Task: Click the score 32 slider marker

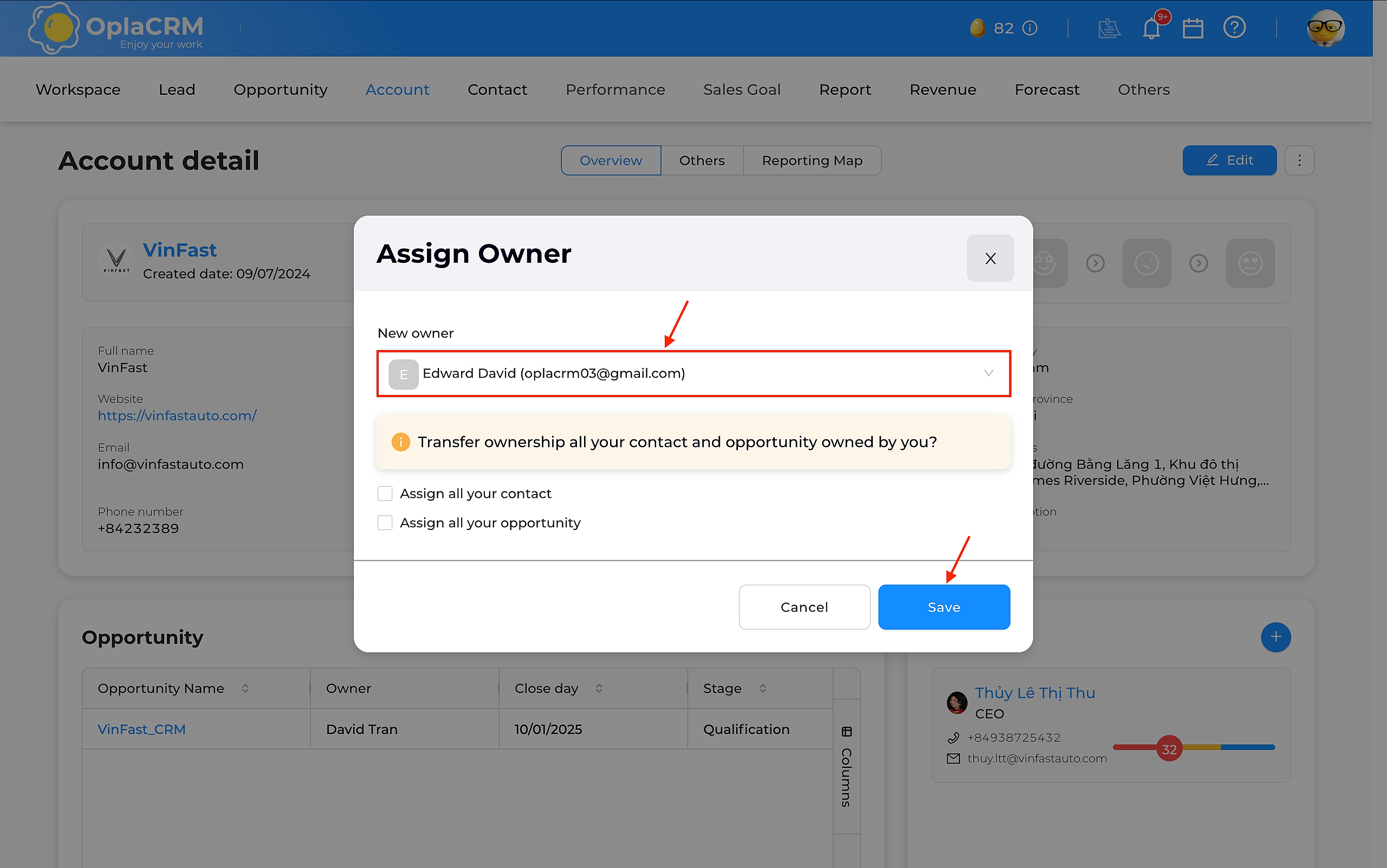Action: click(x=1169, y=749)
